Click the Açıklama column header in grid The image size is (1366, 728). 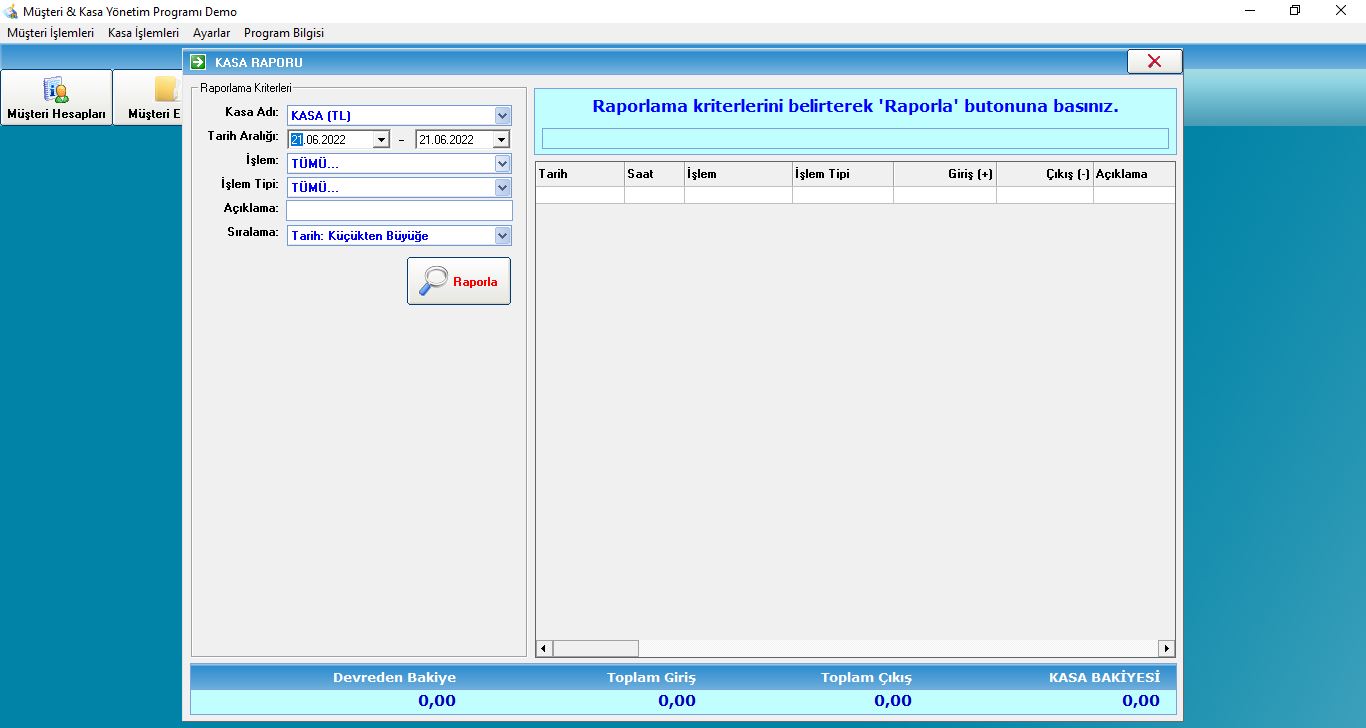[x=1134, y=174]
